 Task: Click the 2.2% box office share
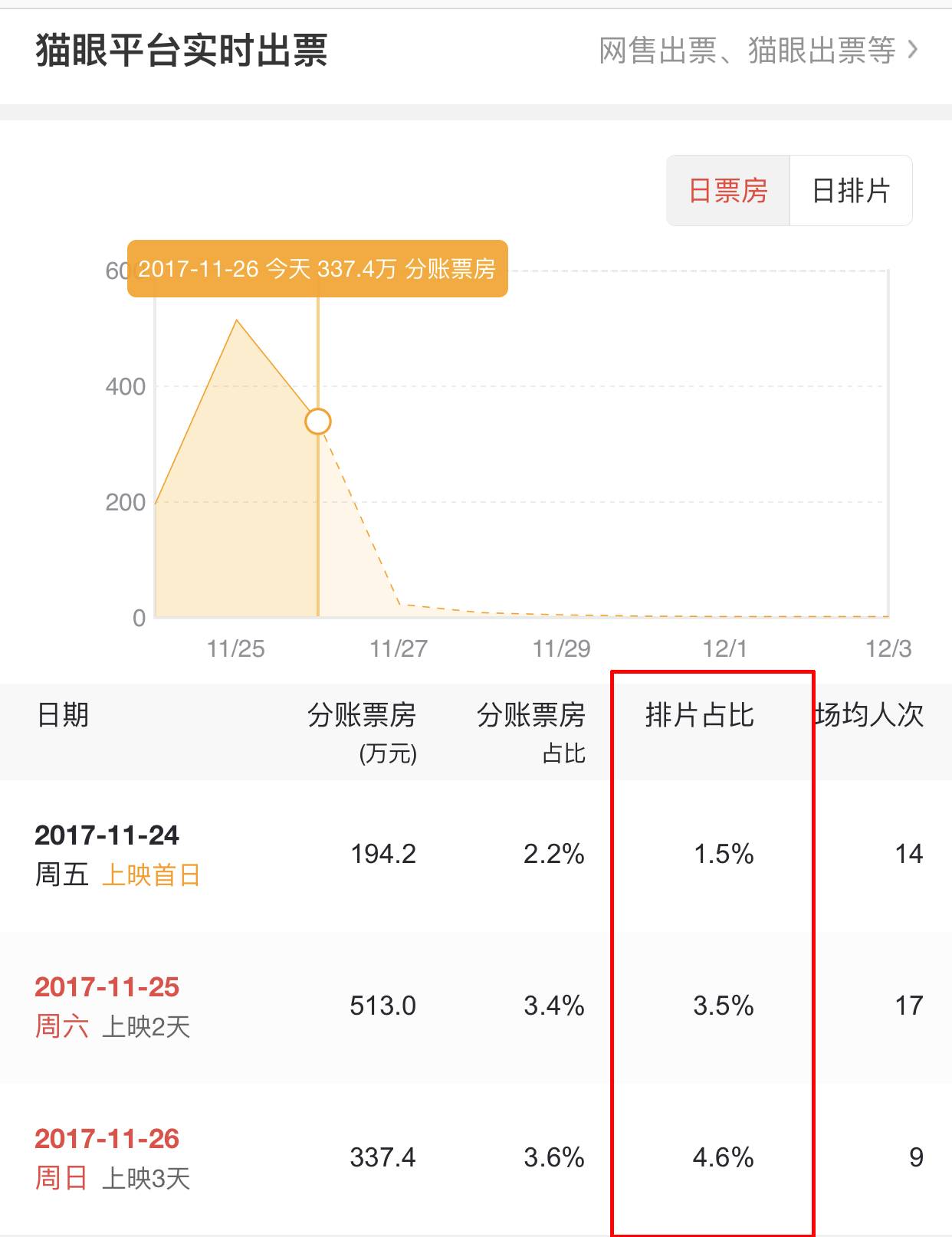[554, 854]
